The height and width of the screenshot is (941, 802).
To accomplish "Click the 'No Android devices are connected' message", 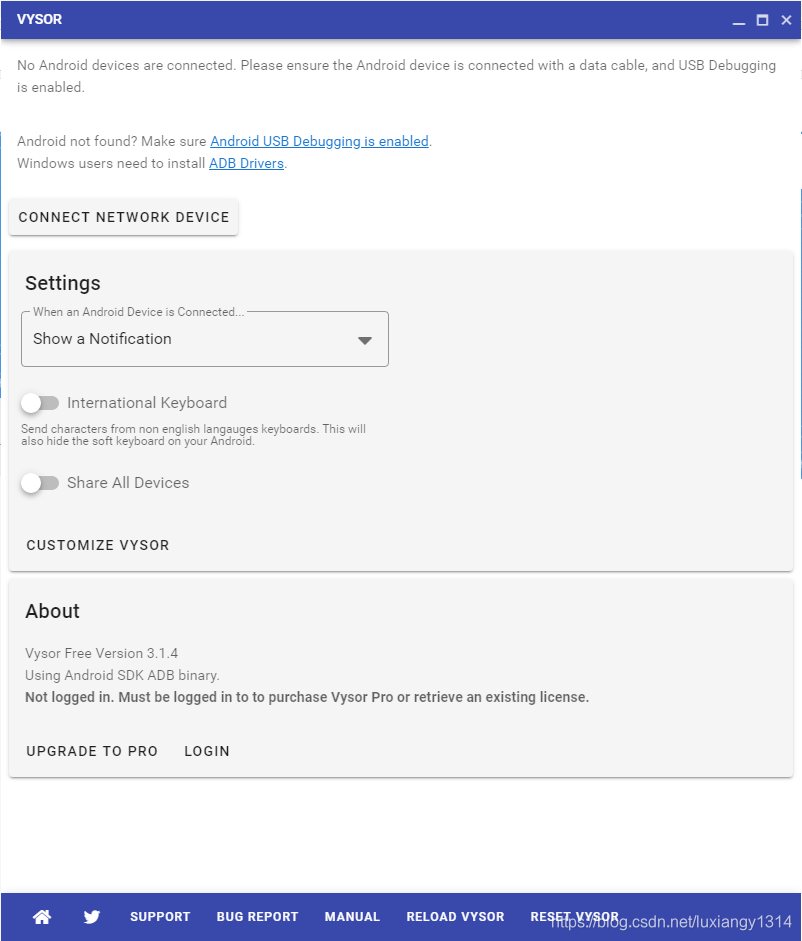I will (396, 76).
